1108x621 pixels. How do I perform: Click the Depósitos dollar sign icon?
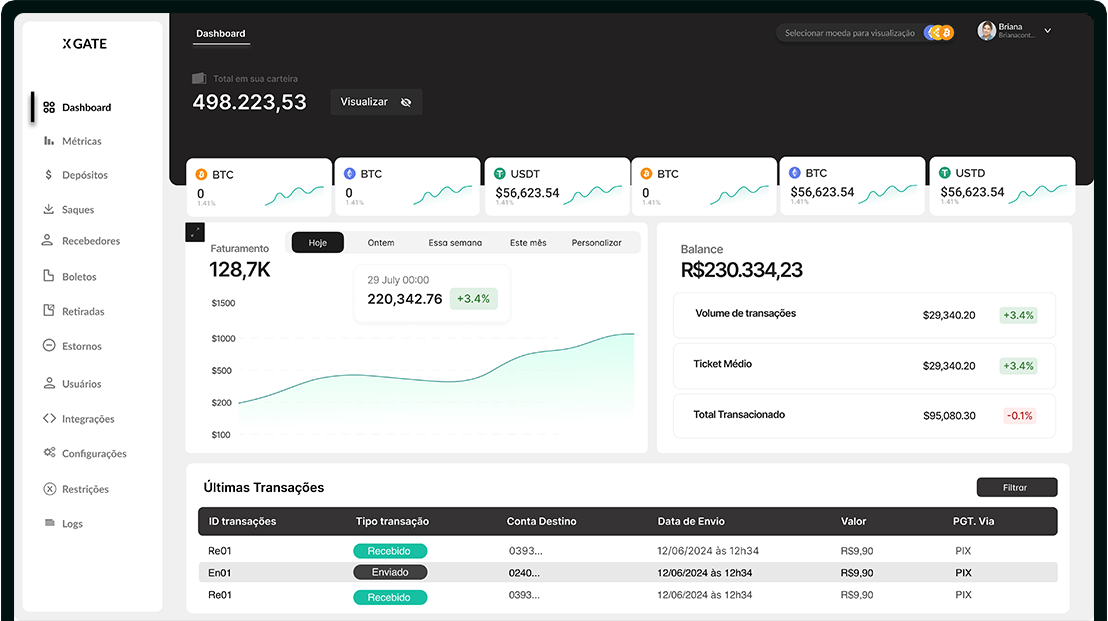pyautogui.click(x=48, y=175)
